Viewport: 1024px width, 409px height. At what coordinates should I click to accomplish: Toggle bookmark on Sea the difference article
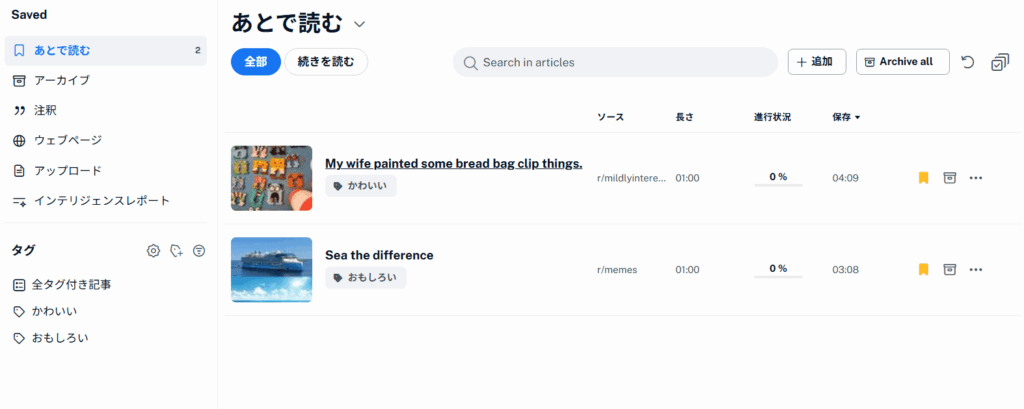point(923,269)
